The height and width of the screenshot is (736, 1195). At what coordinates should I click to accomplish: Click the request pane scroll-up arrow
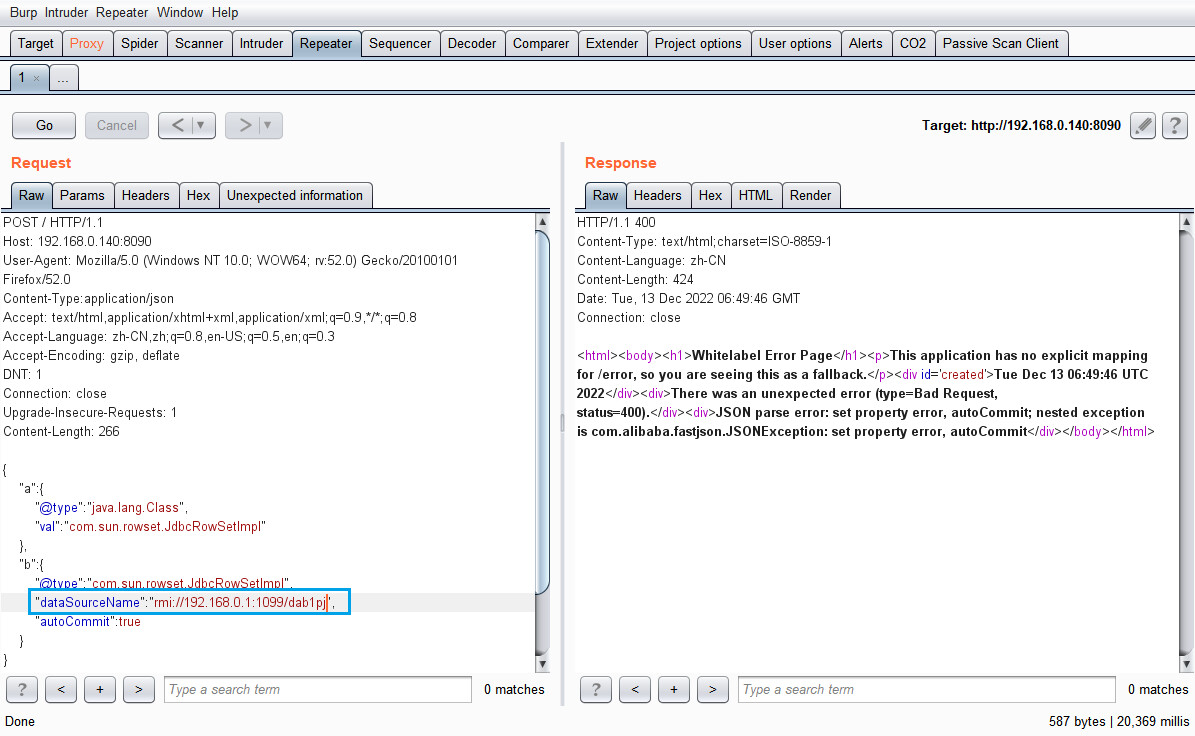pyautogui.click(x=543, y=222)
